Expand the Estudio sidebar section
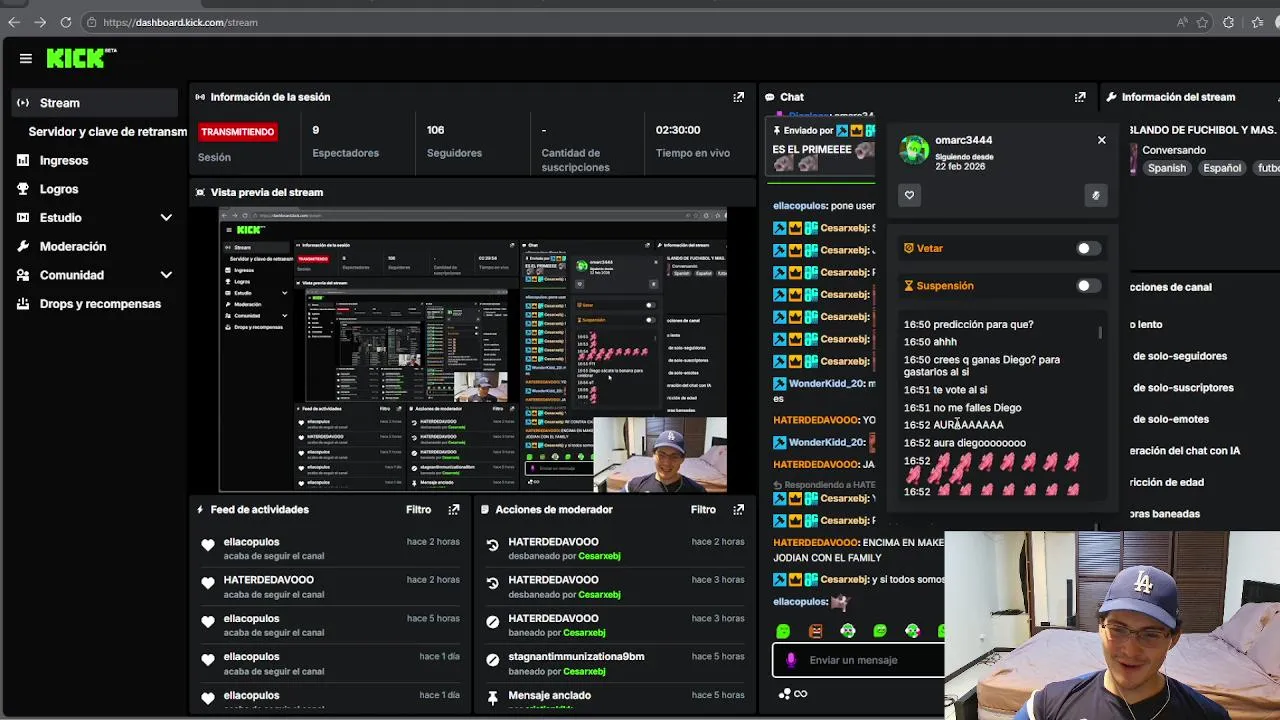 [166, 218]
